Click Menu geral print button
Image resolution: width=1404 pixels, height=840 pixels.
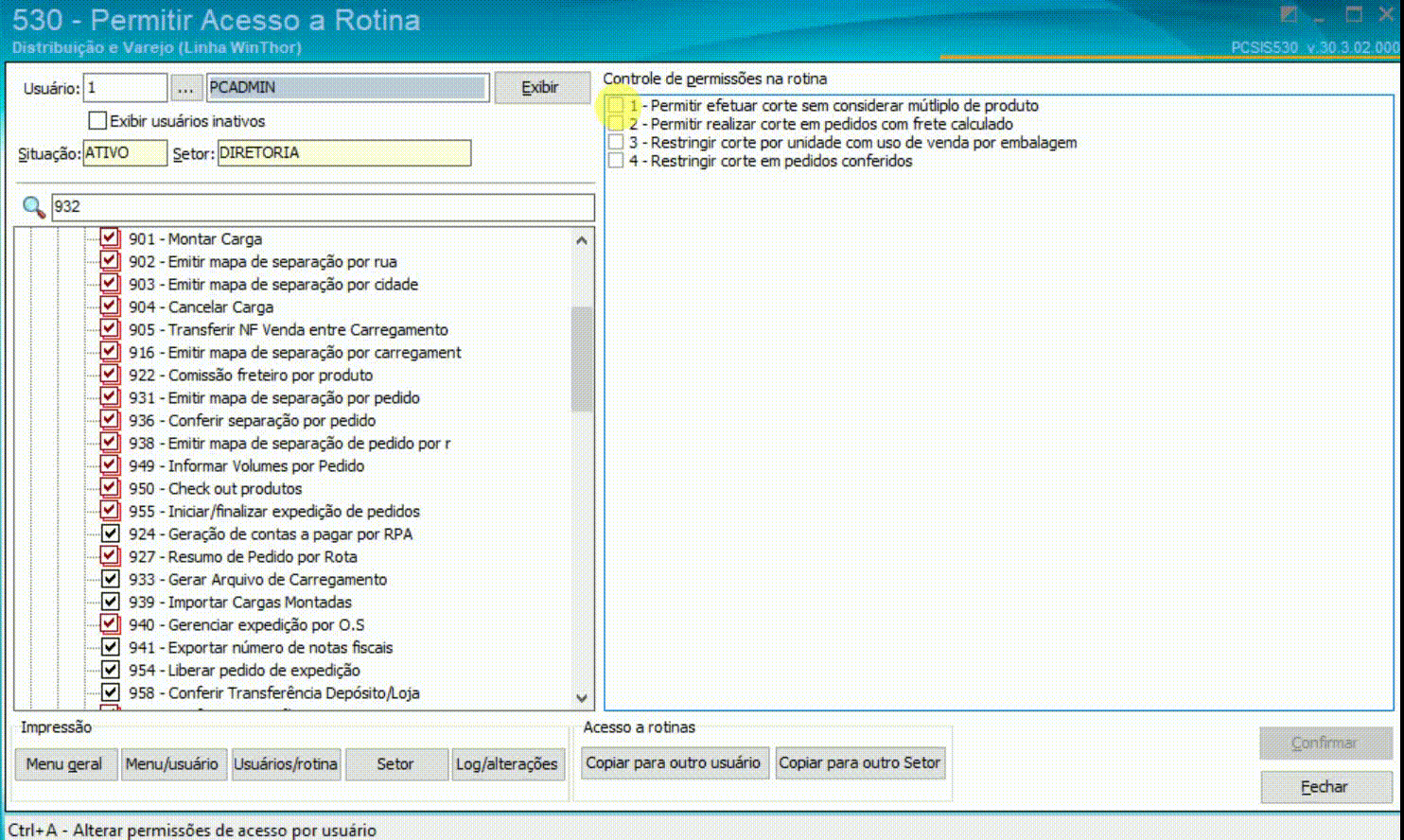coord(65,764)
